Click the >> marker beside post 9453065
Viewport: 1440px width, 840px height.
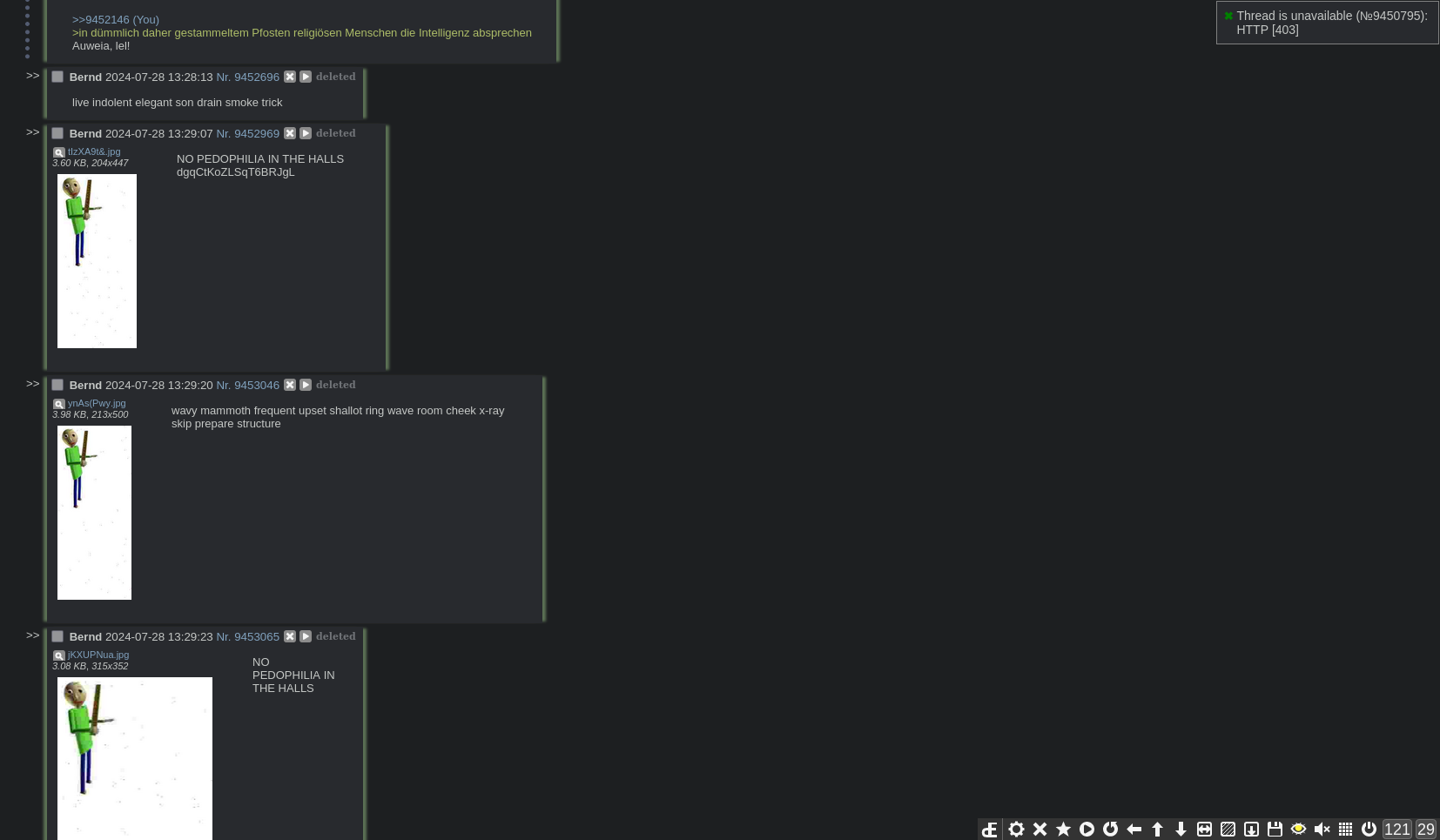coord(33,635)
